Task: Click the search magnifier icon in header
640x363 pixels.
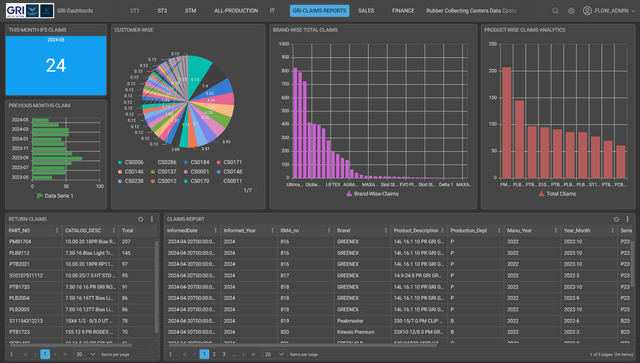Action: tap(556, 11)
